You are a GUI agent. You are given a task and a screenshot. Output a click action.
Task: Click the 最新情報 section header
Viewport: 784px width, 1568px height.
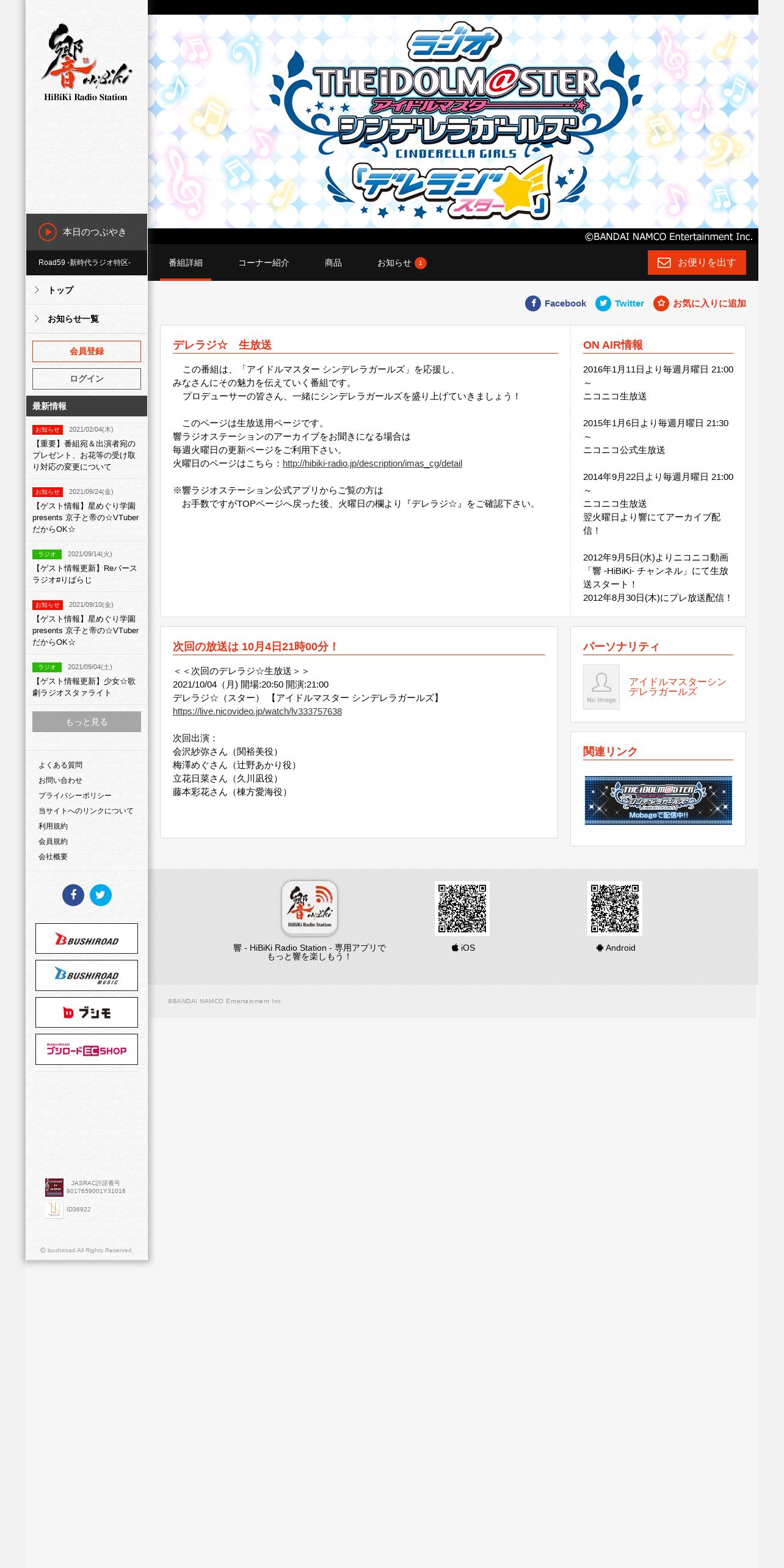(87, 406)
